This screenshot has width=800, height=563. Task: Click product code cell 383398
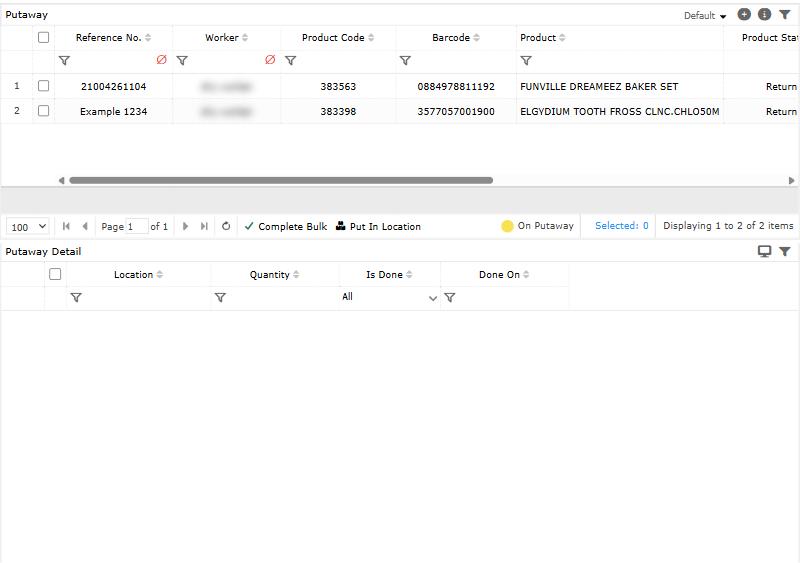pyautogui.click(x=338, y=111)
